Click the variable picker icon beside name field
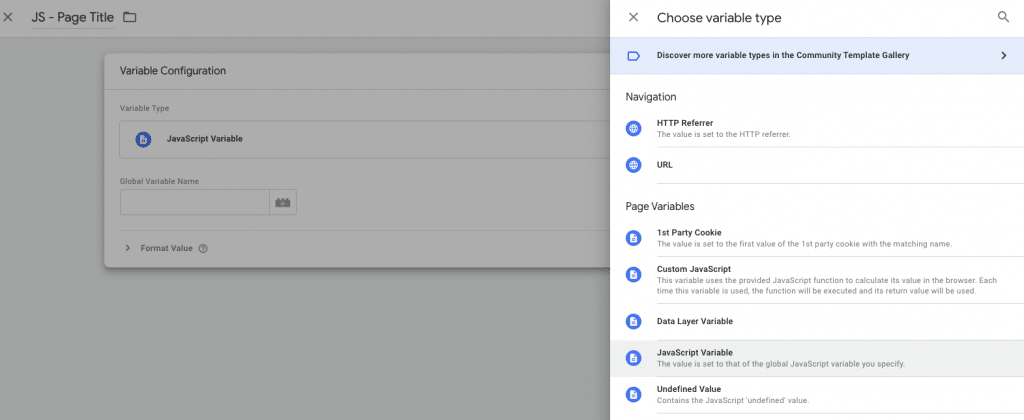The height and width of the screenshot is (420, 1024). point(283,203)
